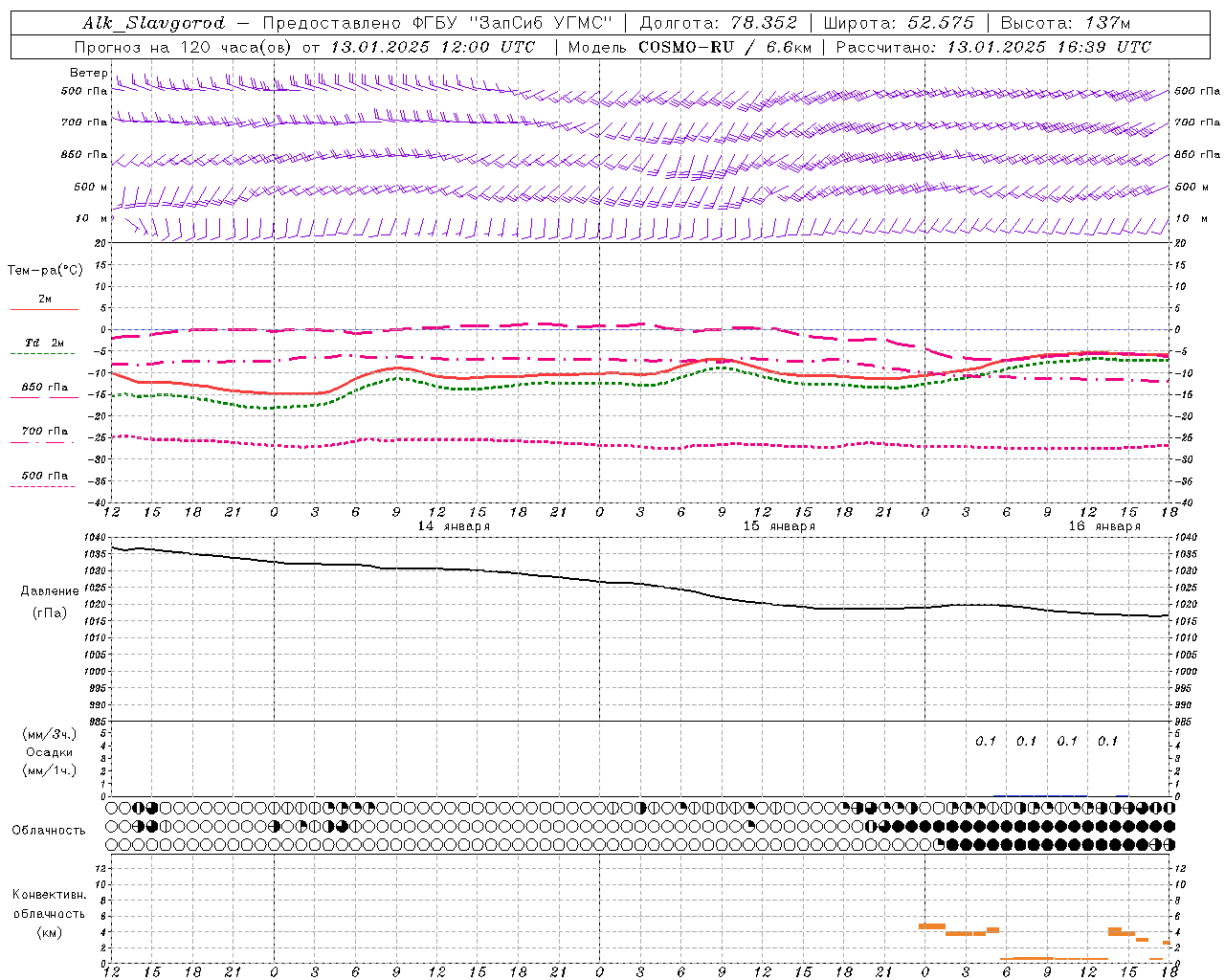Viewport: 1225px width, 980px height.
Task: Select '850 гПа' entry in temperature legend
Action: coord(45,388)
